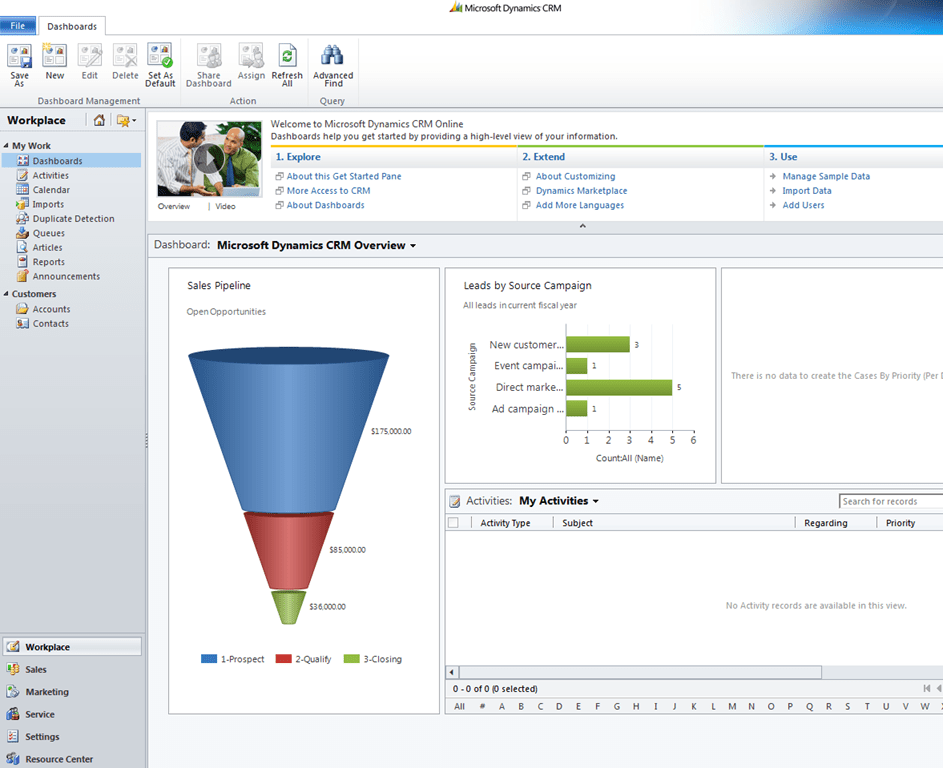This screenshot has width=943, height=768.
Task: Open the dashboard selector dropdown arrow
Action: click(x=413, y=246)
